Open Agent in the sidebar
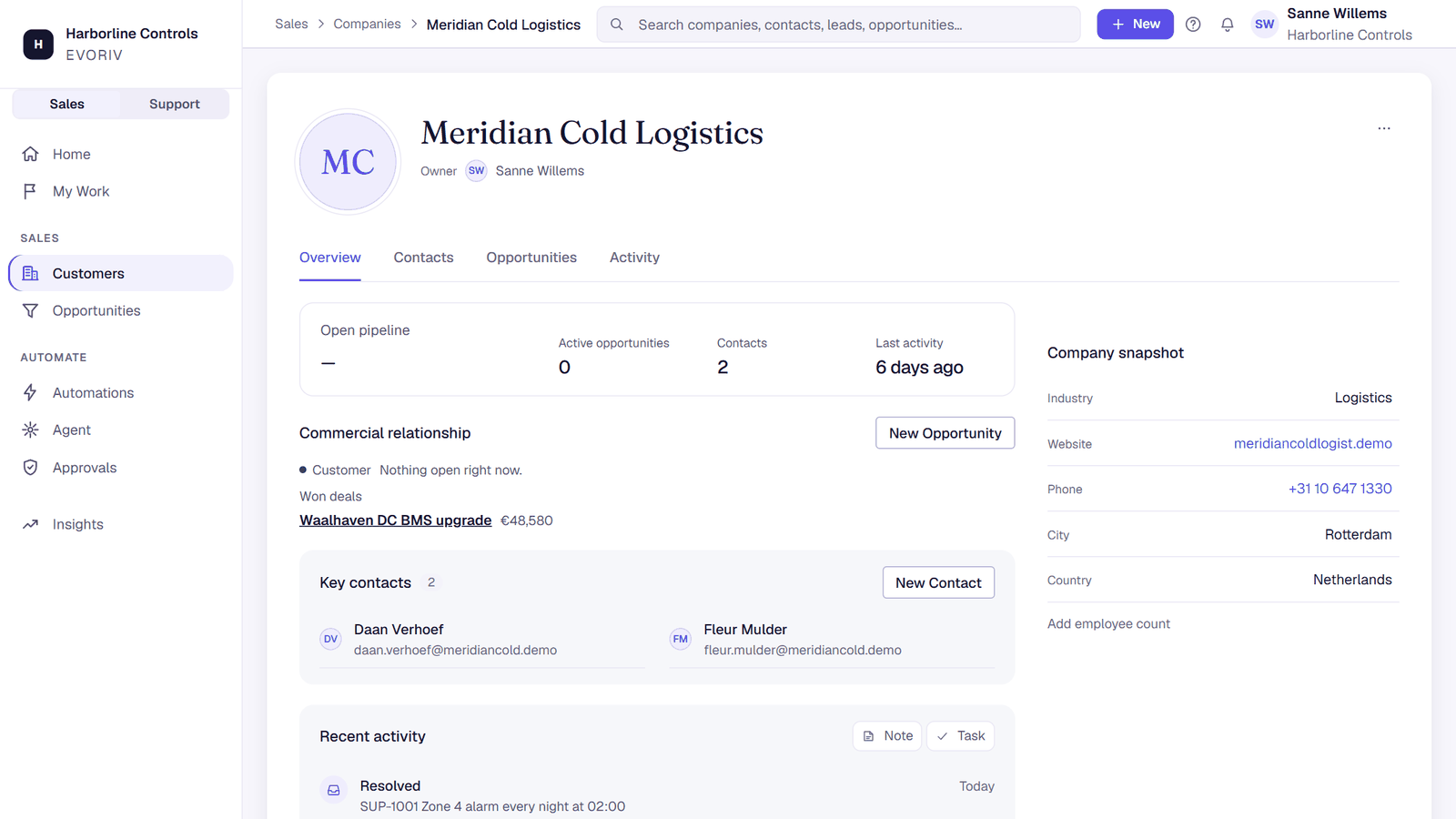This screenshot has height=819, width=1456. (x=121, y=430)
